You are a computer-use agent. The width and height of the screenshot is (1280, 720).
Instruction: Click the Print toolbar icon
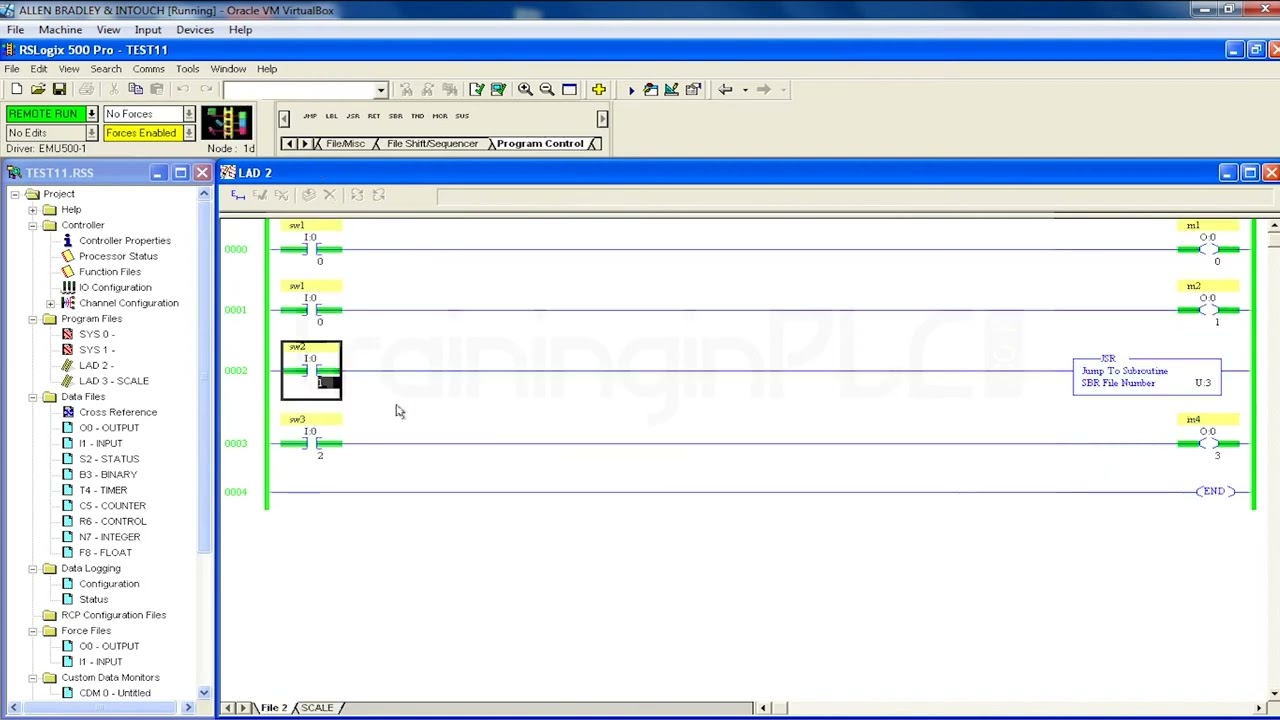[x=86, y=89]
